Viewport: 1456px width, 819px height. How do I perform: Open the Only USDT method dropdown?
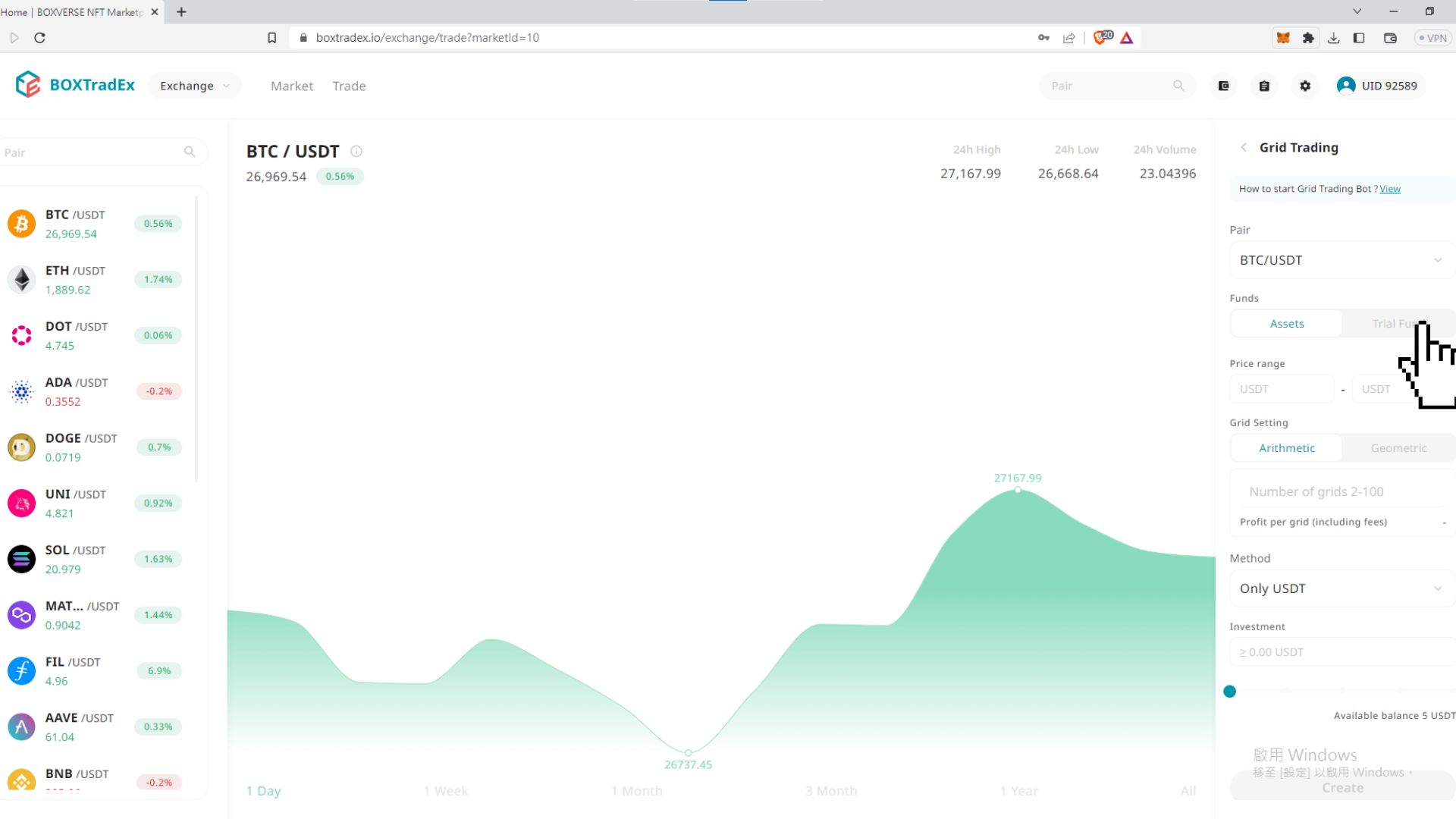(1341, 588)
